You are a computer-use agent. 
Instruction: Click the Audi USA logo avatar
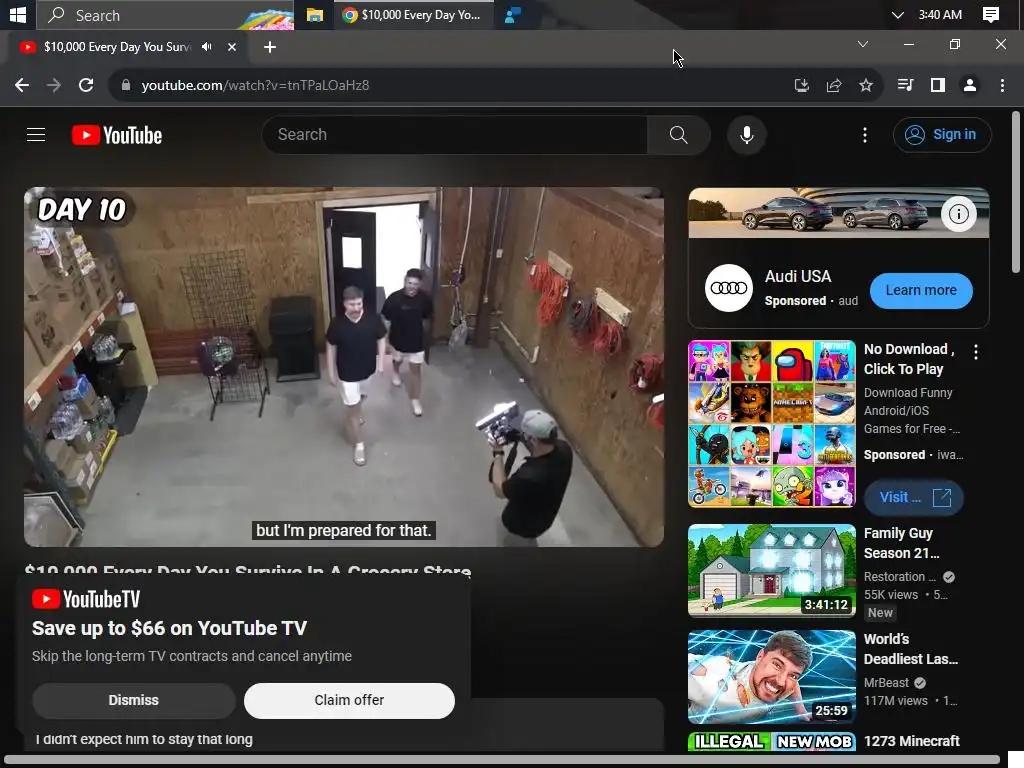point(729,288)
